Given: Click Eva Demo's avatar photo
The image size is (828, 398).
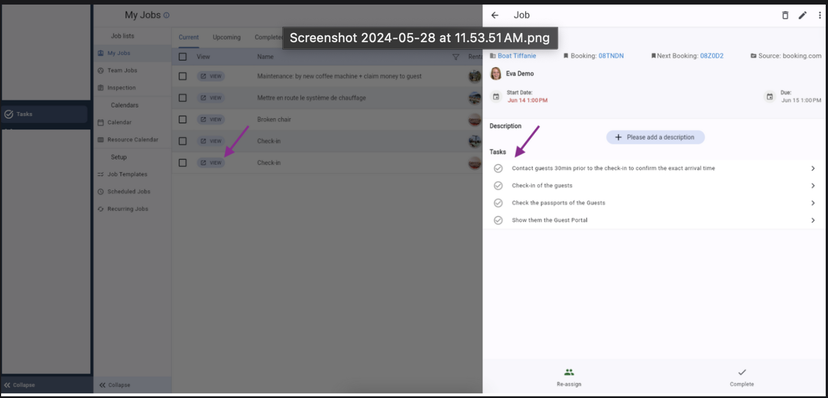Looking at the screenshot, I should (x=495, y=73).
